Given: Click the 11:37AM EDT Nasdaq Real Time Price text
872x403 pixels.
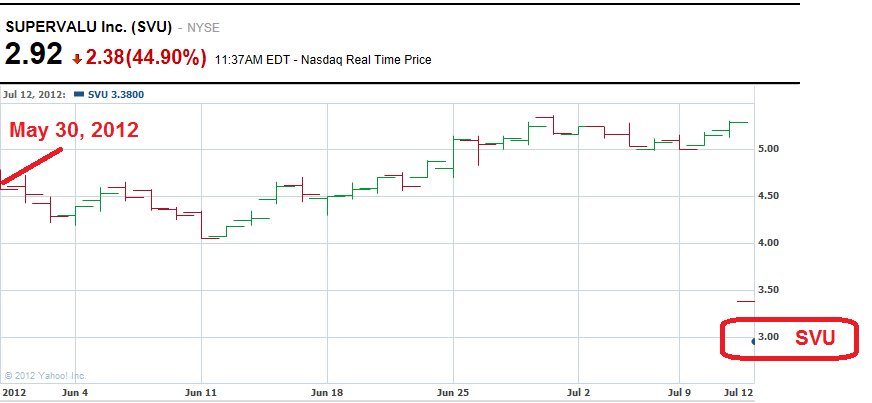Looking at the screenshot, I should (x=323, y=60).
